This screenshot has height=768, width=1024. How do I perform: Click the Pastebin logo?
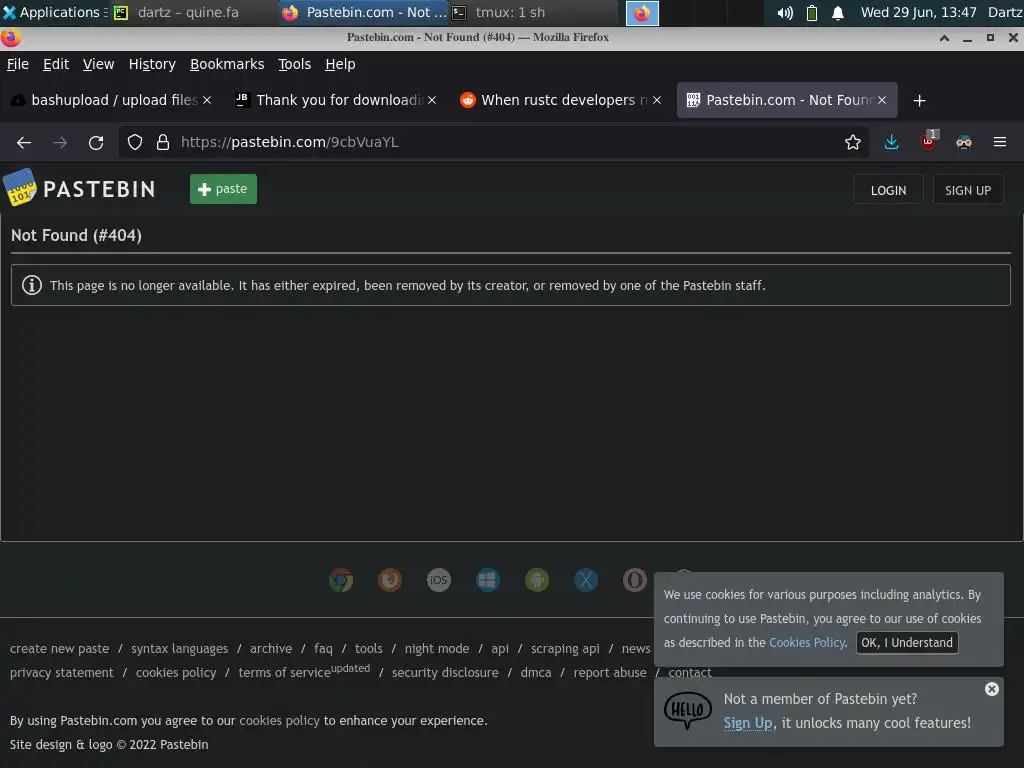pyautogui.click(x=80, y=188)
